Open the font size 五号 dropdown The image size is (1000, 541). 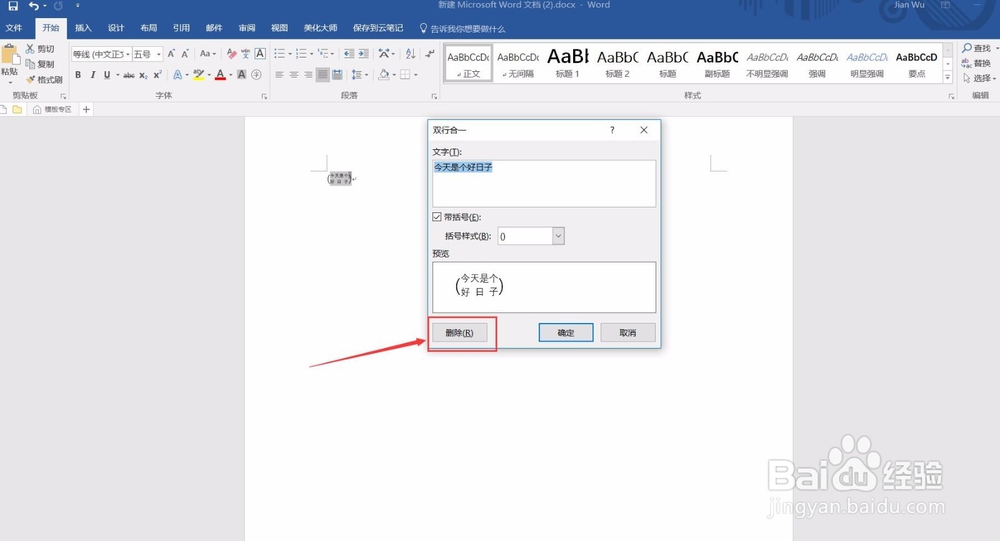(159, 54)
